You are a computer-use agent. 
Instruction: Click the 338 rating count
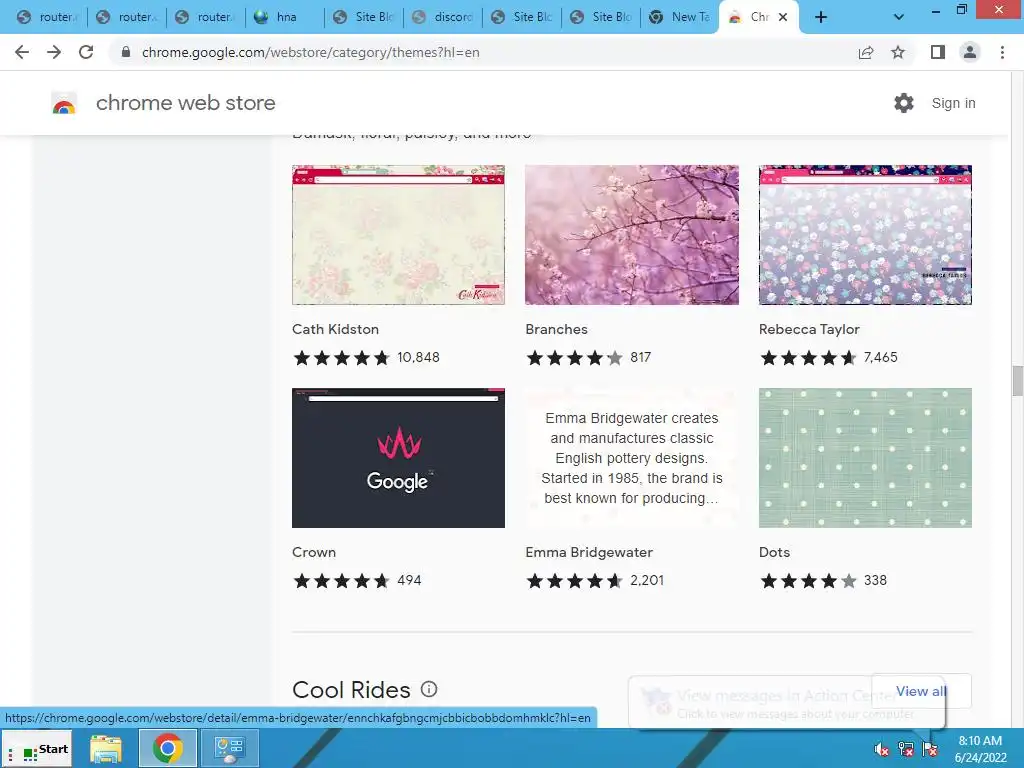[875, 580]
